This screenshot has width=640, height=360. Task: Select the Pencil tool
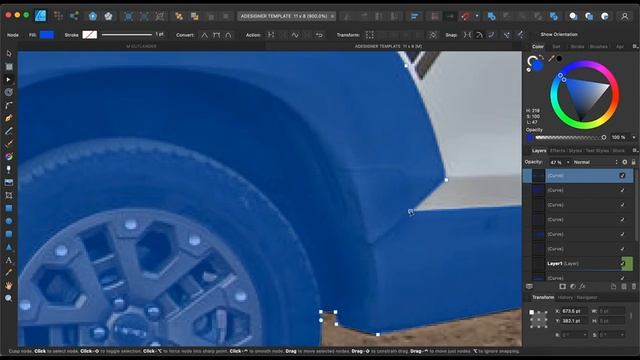[x=9, y=131]
